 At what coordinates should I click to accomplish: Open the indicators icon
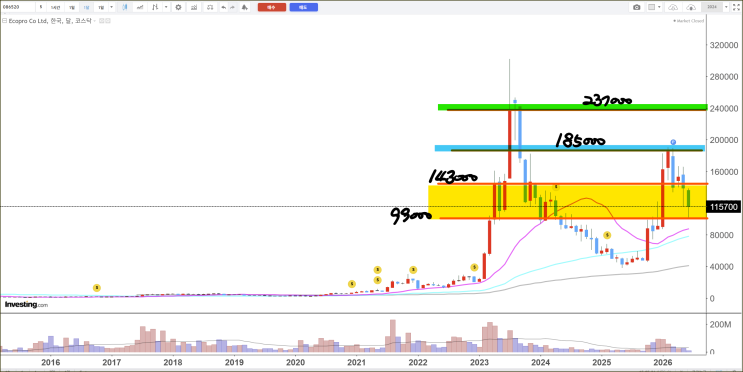point(194,7)
